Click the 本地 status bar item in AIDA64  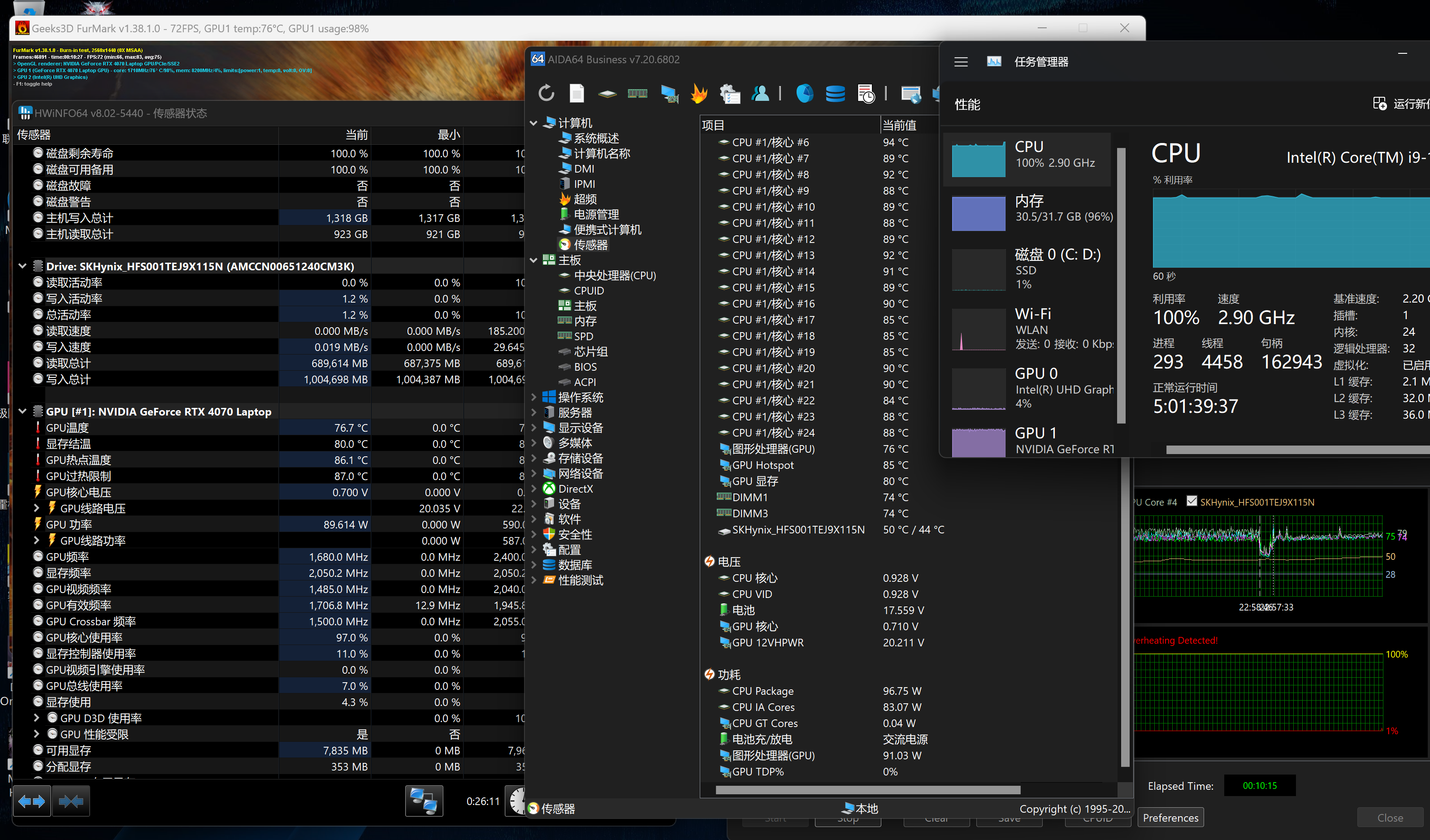[859, 808]
